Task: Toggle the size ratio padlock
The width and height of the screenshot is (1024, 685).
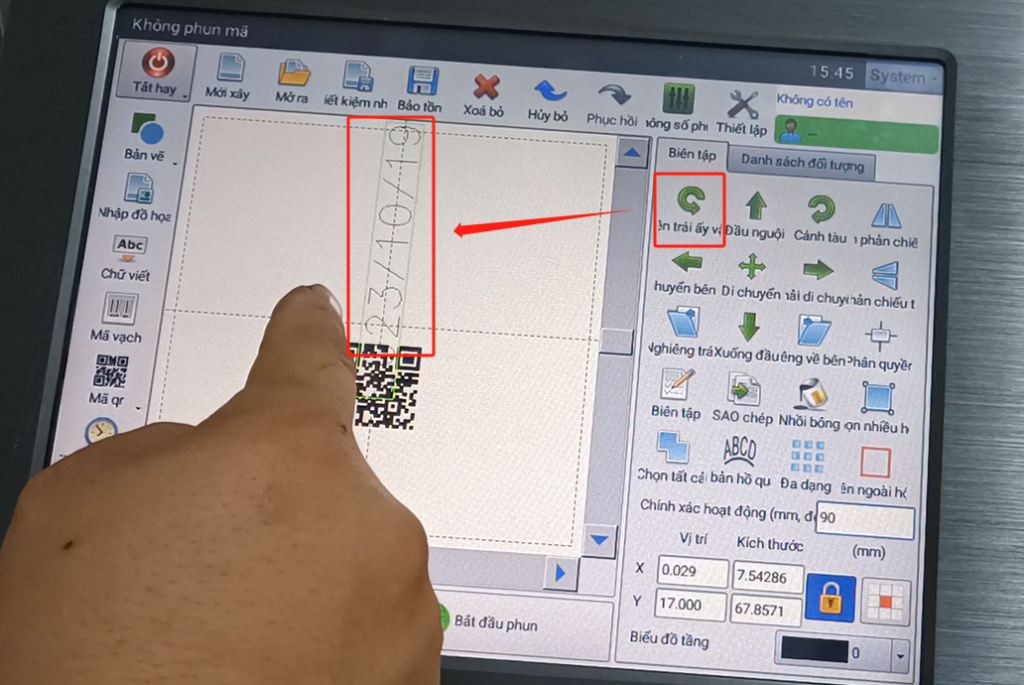Action: (829, 597)
